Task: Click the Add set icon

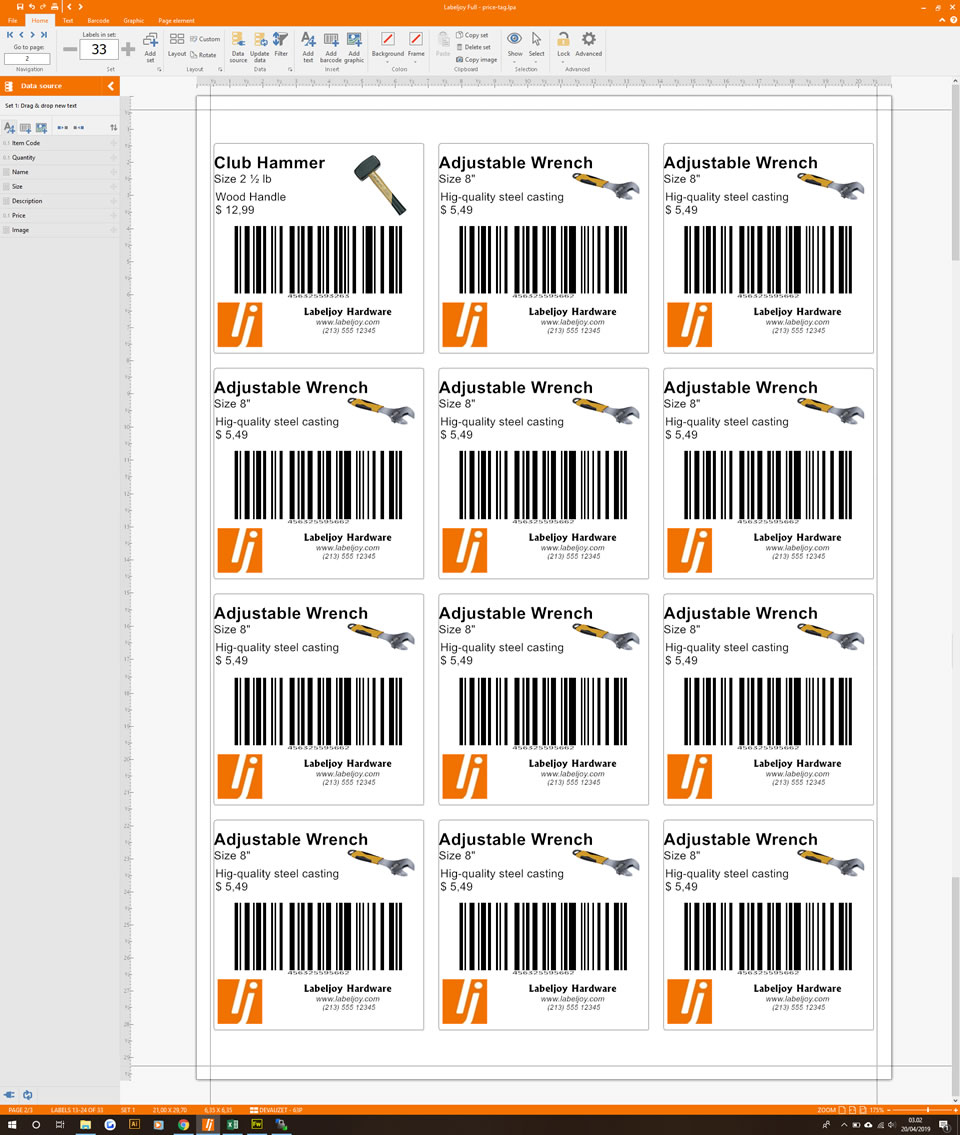Action: coord(150,46)
